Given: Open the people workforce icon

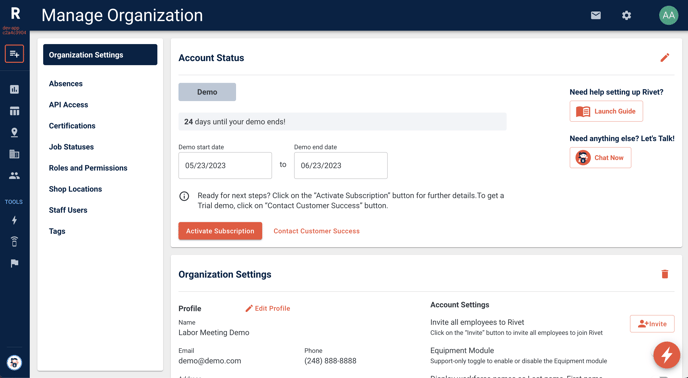Looking at the screenshot, I should click(x=14, y=176).
